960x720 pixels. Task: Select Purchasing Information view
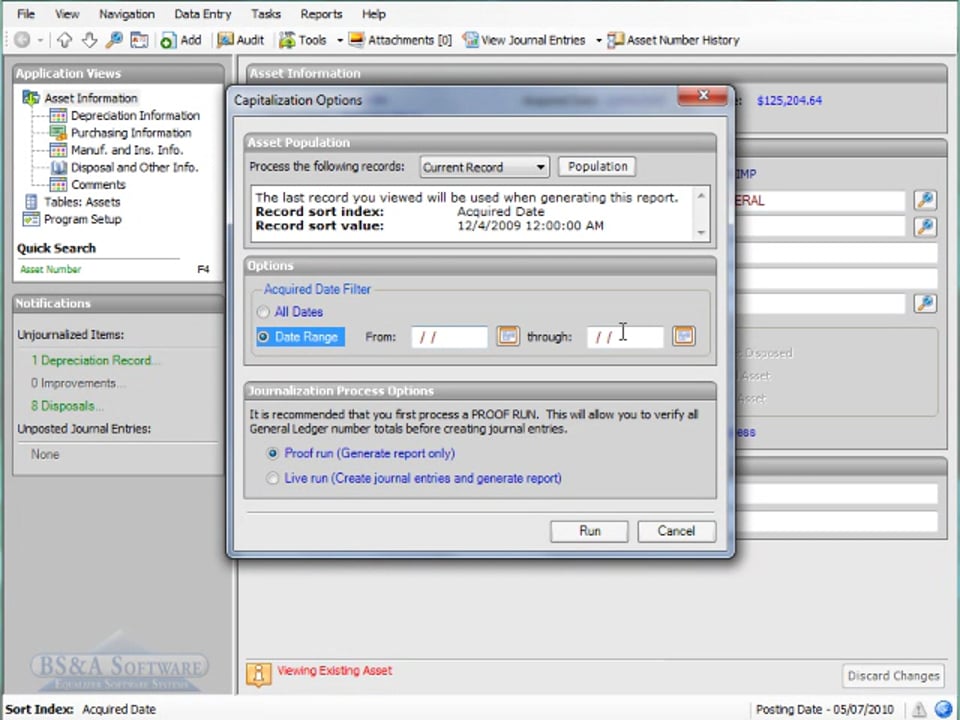pos(131,132)
